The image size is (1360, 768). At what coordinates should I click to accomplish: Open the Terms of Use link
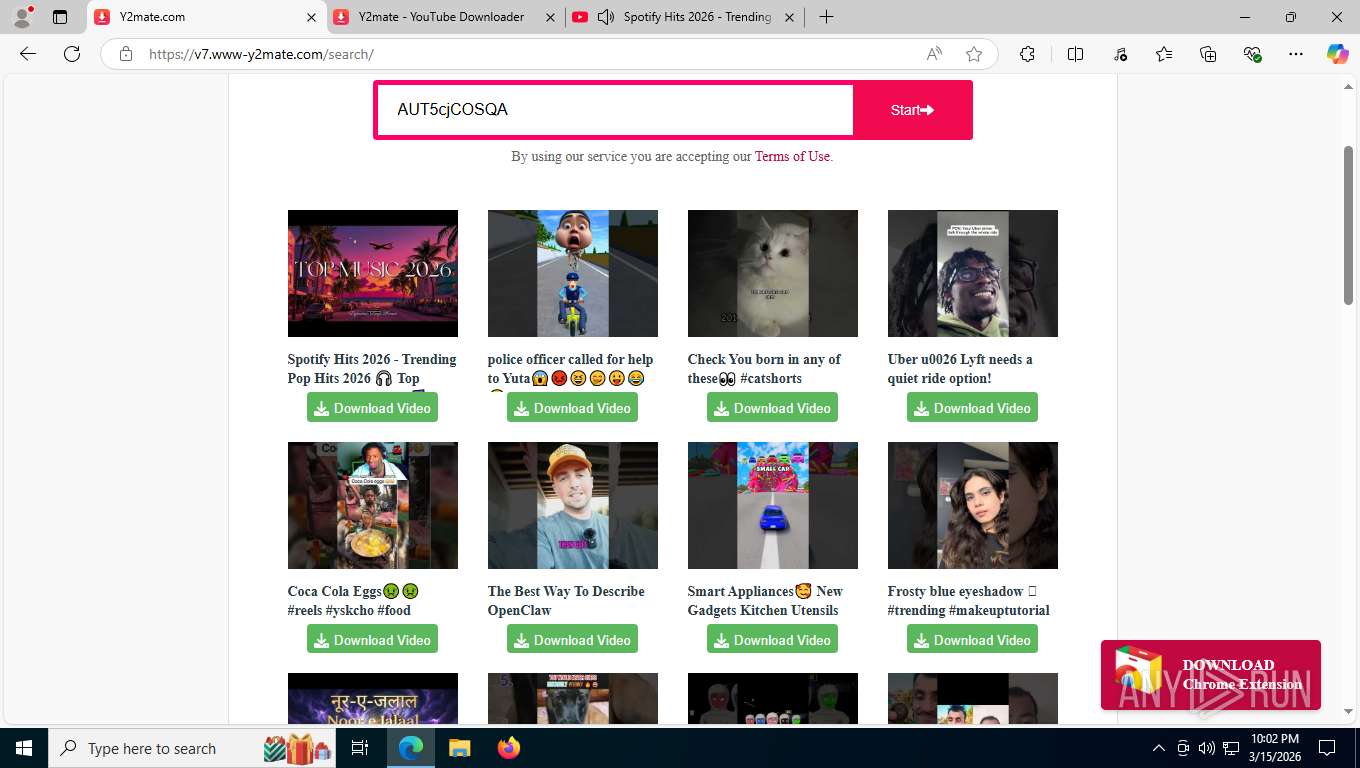(792, 156)
